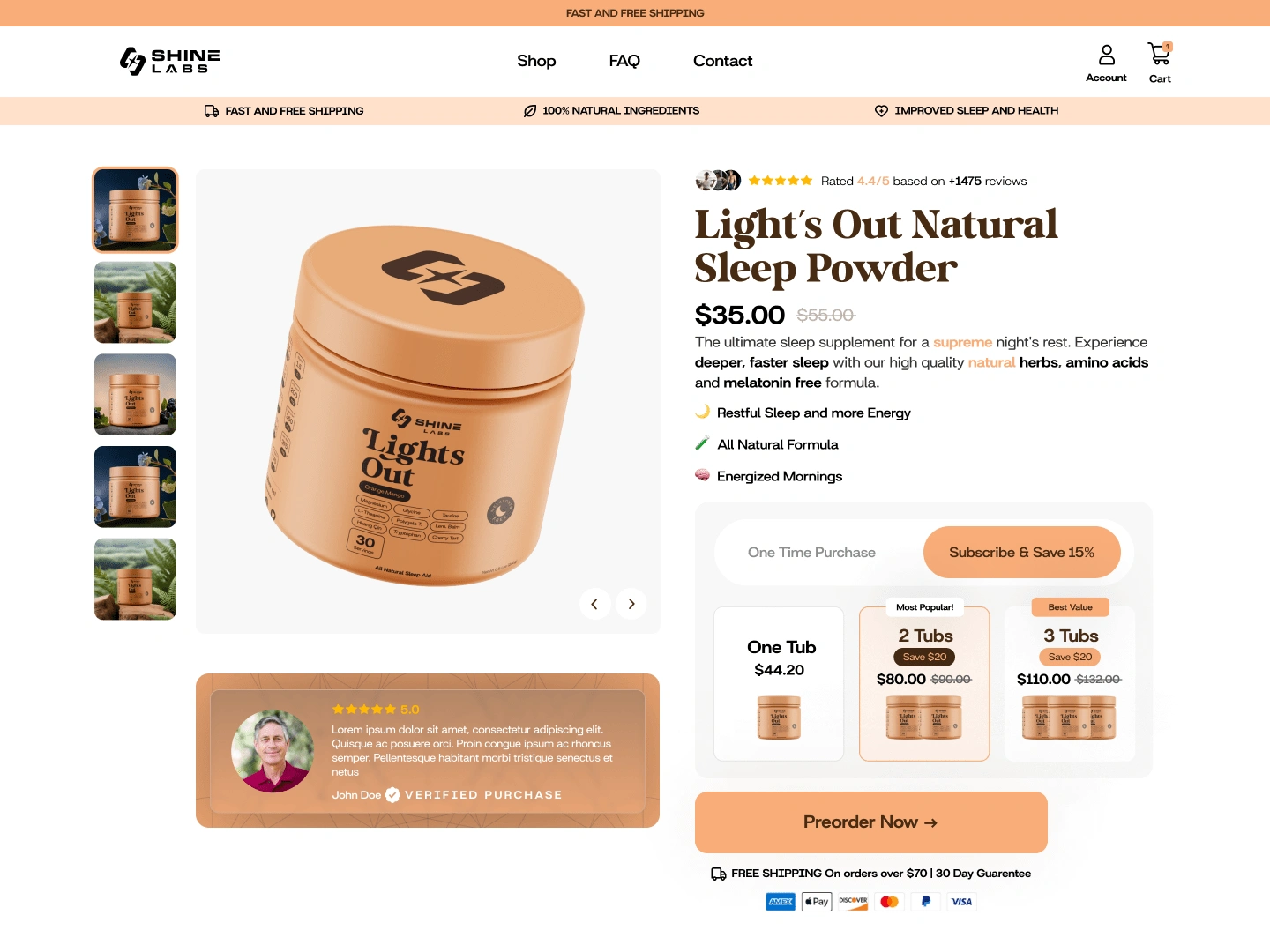Show previous product image arrow

point(594,604)
